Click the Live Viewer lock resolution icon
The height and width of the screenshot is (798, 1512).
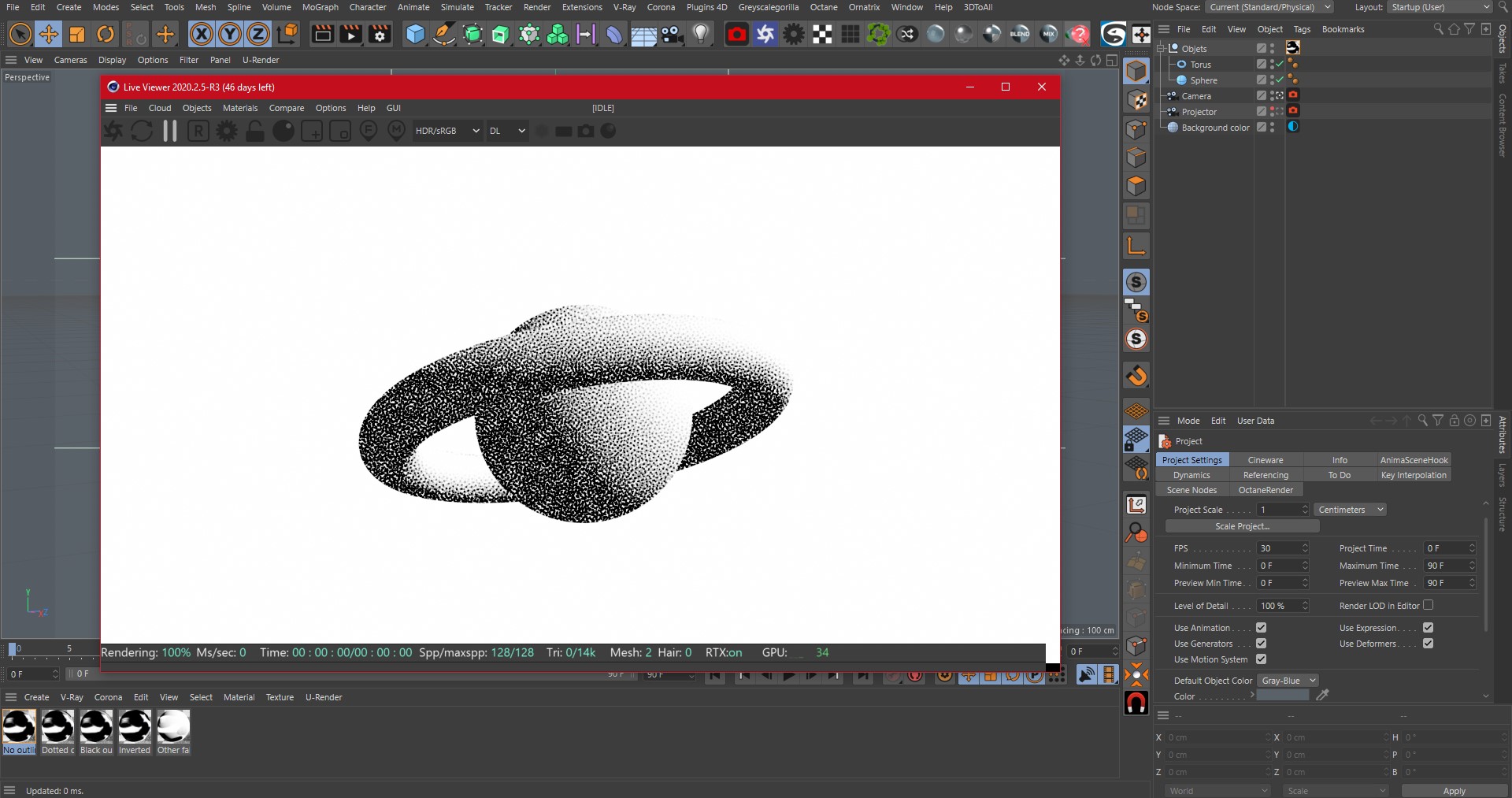click(x=254, y=132)
